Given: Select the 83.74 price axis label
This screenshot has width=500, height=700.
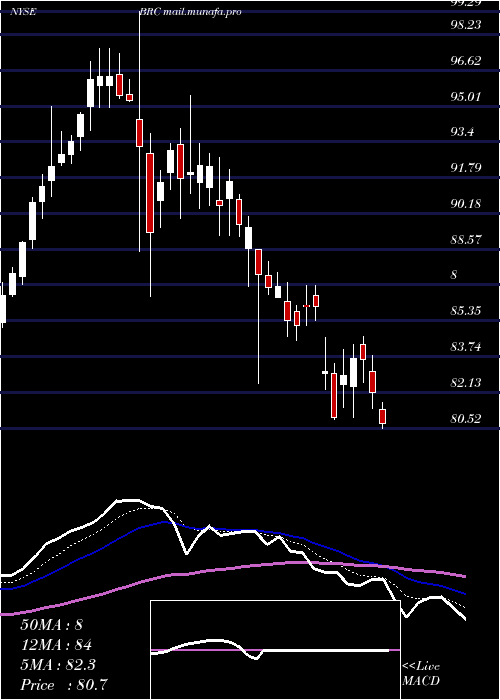Looking at the screenshot, I should pyautogui.click(x=466, y=346).
